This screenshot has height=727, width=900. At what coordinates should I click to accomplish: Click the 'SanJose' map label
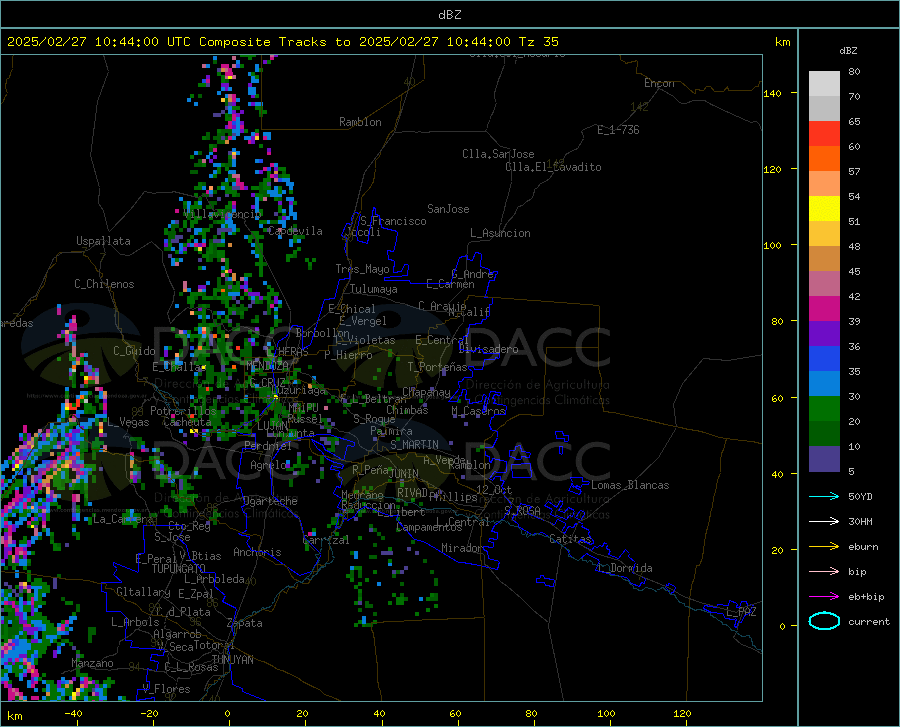pyautogui.click(x=448, y=209)
